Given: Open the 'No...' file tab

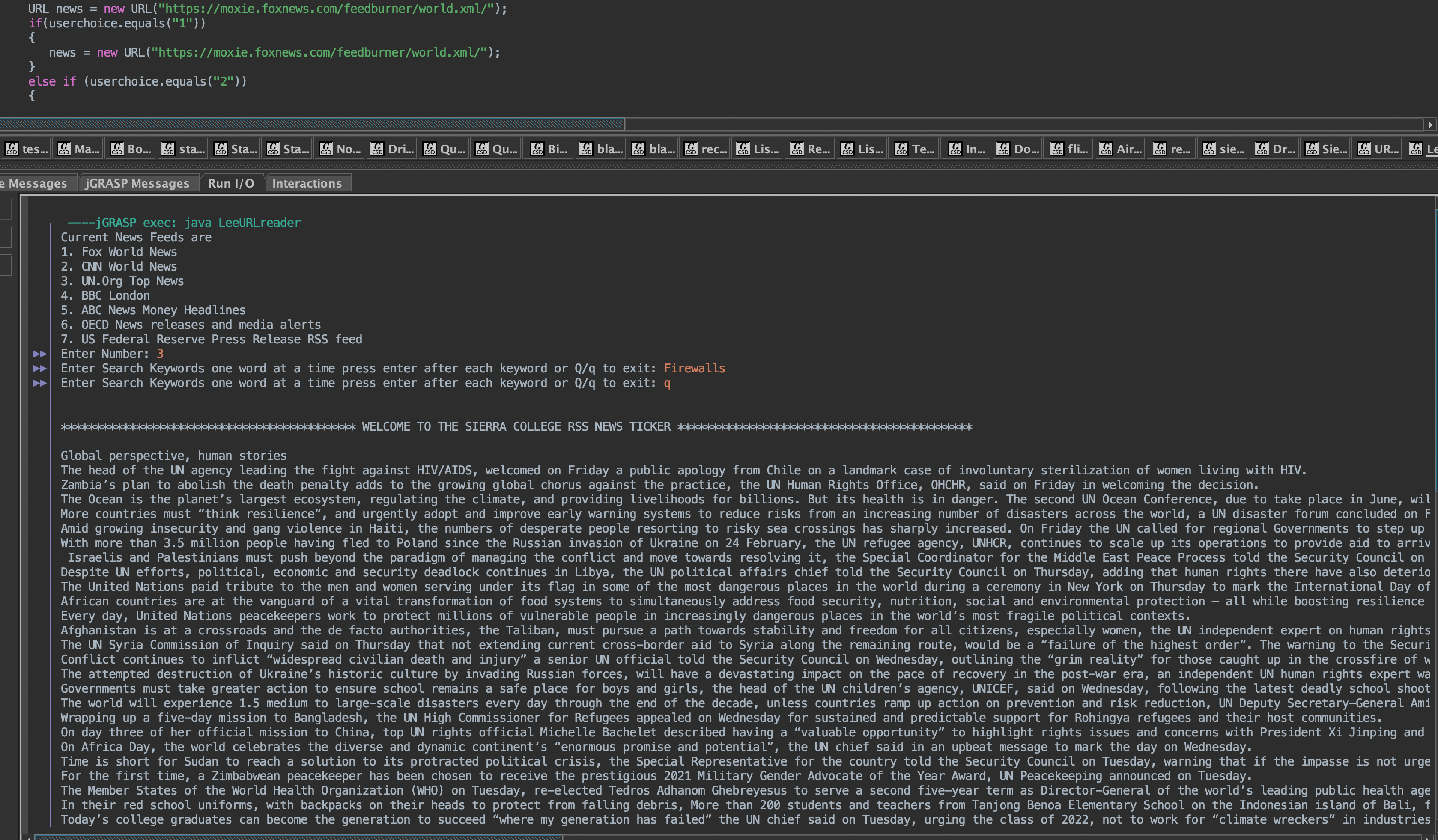Looking at the screenshot, I should tap(340, 149).
